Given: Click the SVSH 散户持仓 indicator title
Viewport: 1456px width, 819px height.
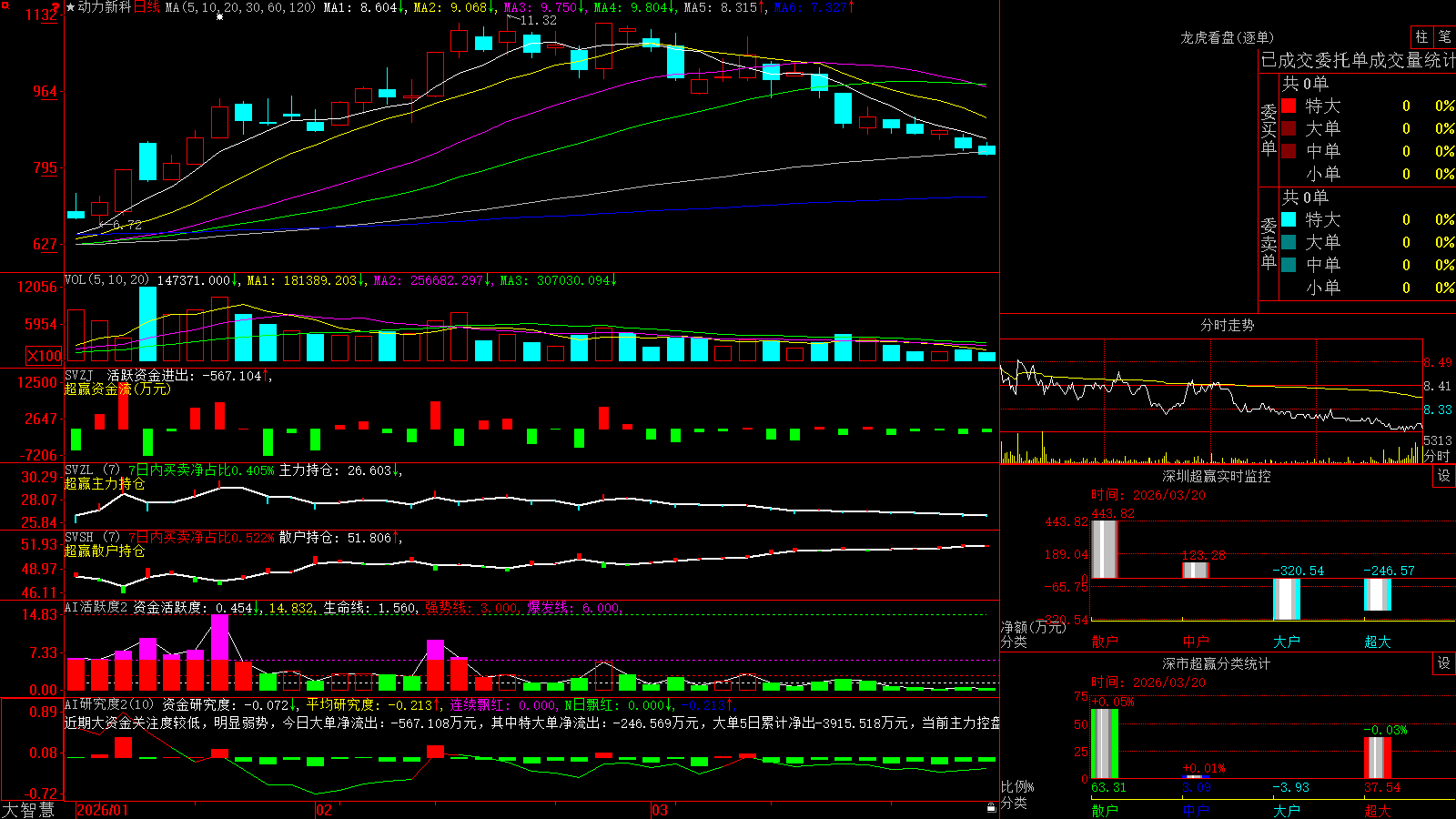Looking at the screenshot, I should click(92, 538).
